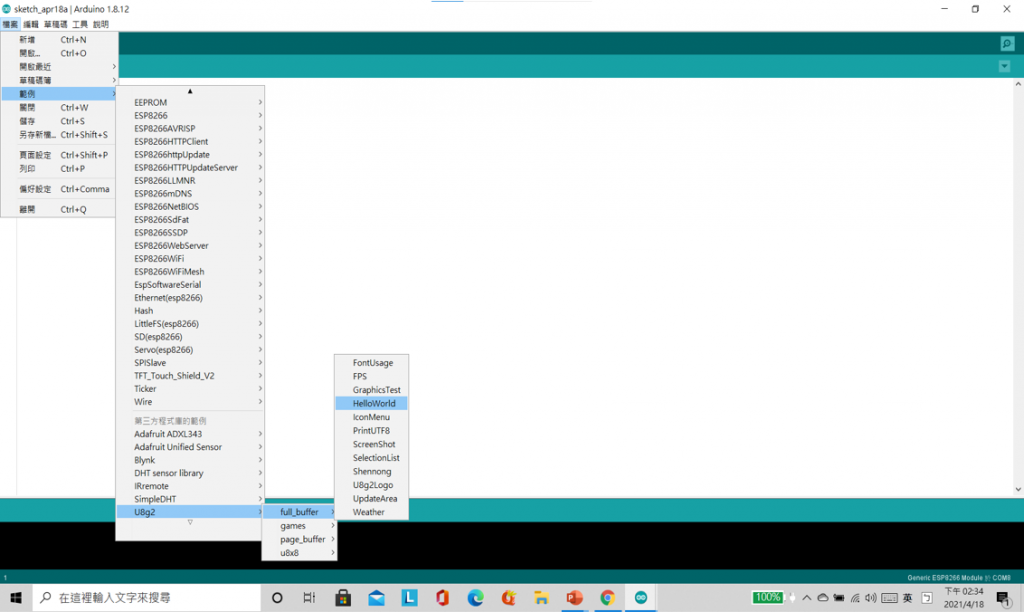Open the sketch tab dropdown arrow

[x=1004, y=66]
